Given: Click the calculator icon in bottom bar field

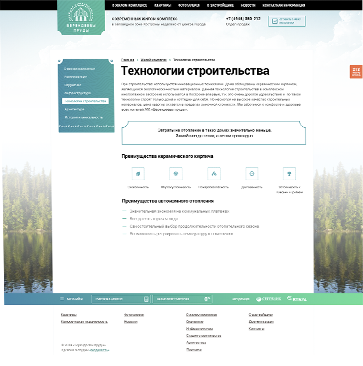Looking at the screenshot, I should (x=146, y=299).
